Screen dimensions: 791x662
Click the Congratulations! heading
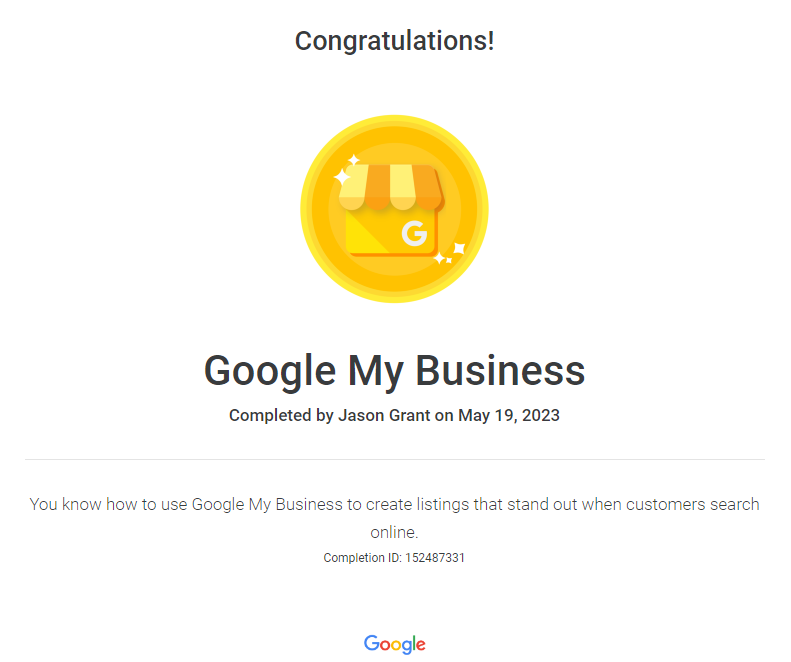pos(394,41)
